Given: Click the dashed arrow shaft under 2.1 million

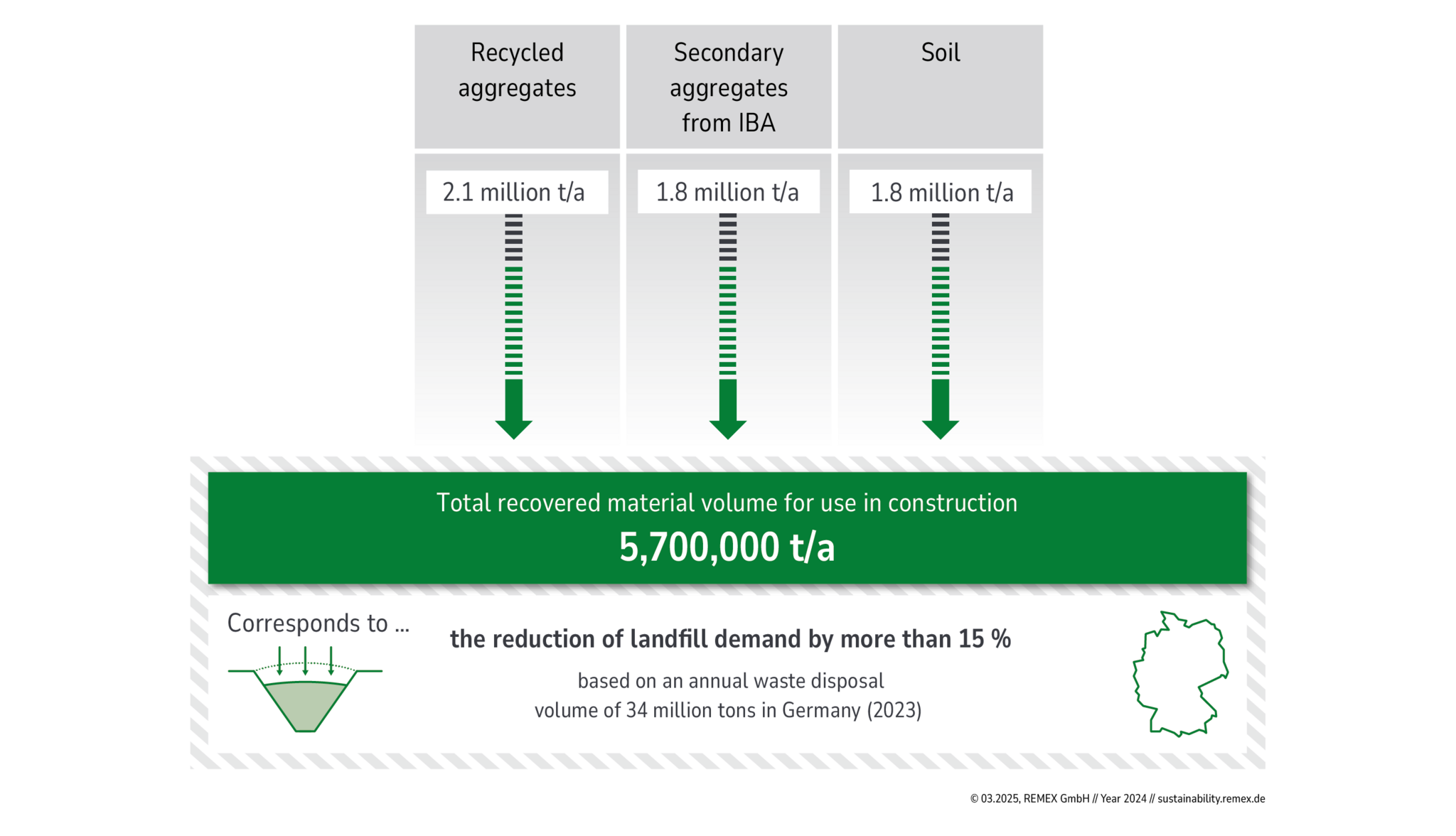Looking at the screenshot, I should 515,320.
